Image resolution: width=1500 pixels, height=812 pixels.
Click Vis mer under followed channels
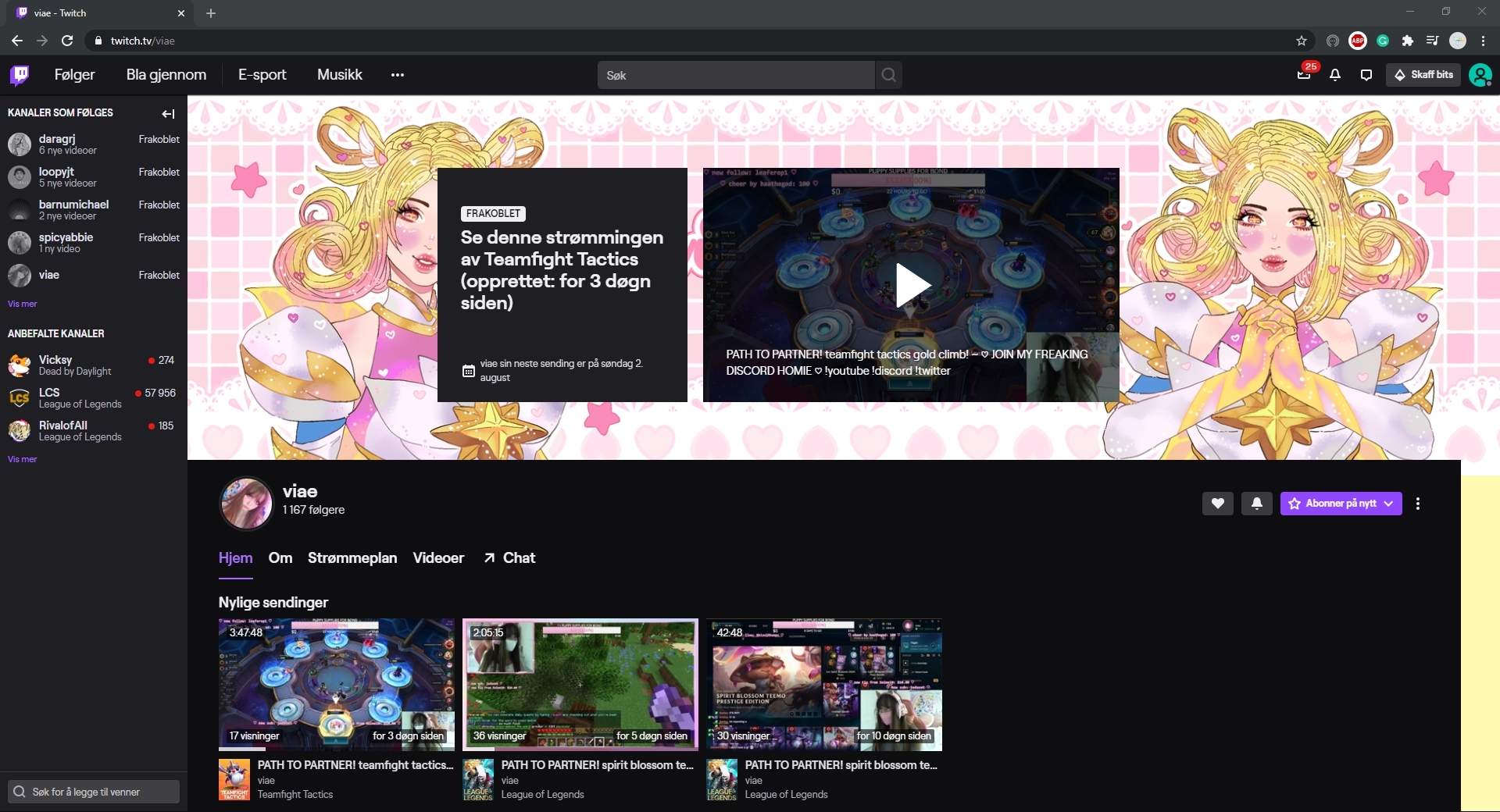[x=22, y=304]
